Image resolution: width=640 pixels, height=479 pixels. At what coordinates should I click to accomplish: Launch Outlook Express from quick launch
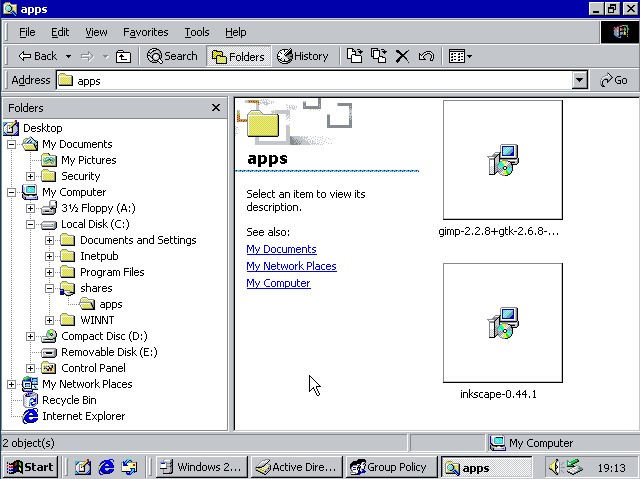129,467
